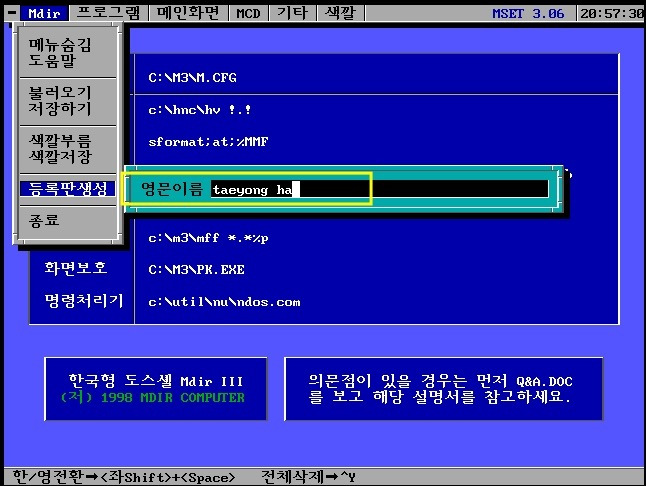The image size is (646, 486).
Task: Select the C:\M3\PK.EXE entry
Action: coord(197,270)
